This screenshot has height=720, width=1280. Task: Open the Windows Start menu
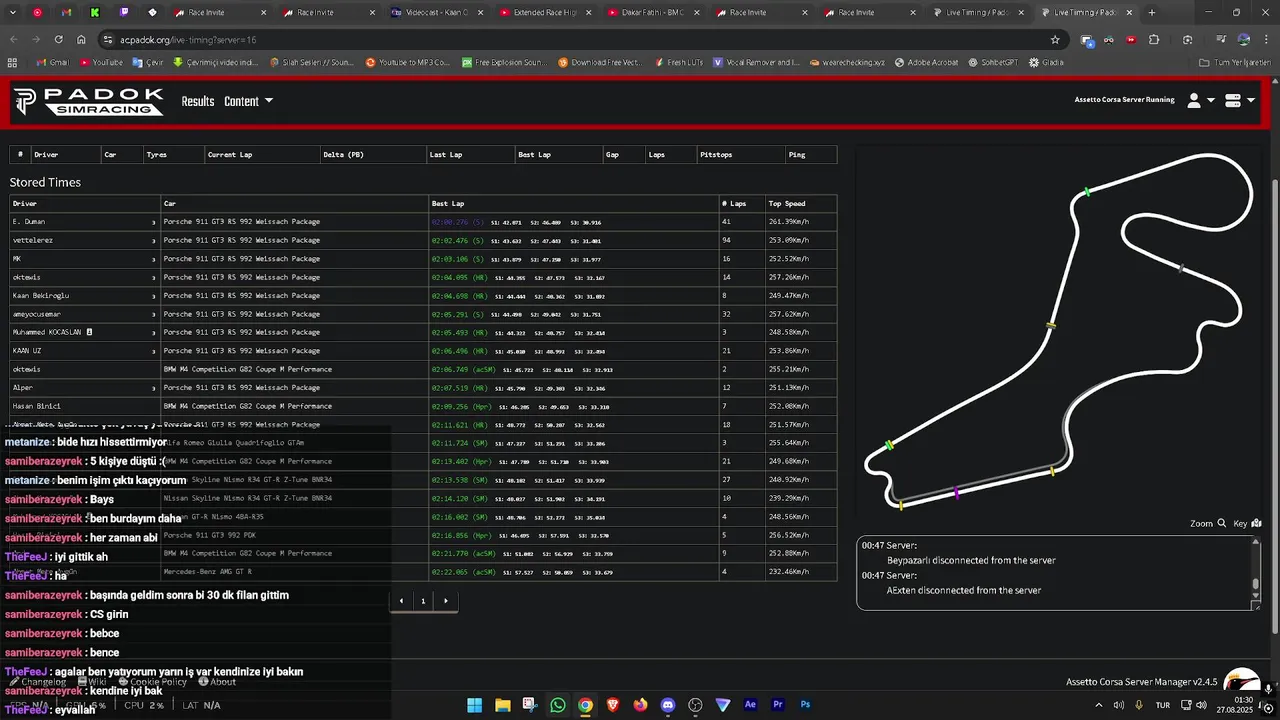(x=475, y=705)
